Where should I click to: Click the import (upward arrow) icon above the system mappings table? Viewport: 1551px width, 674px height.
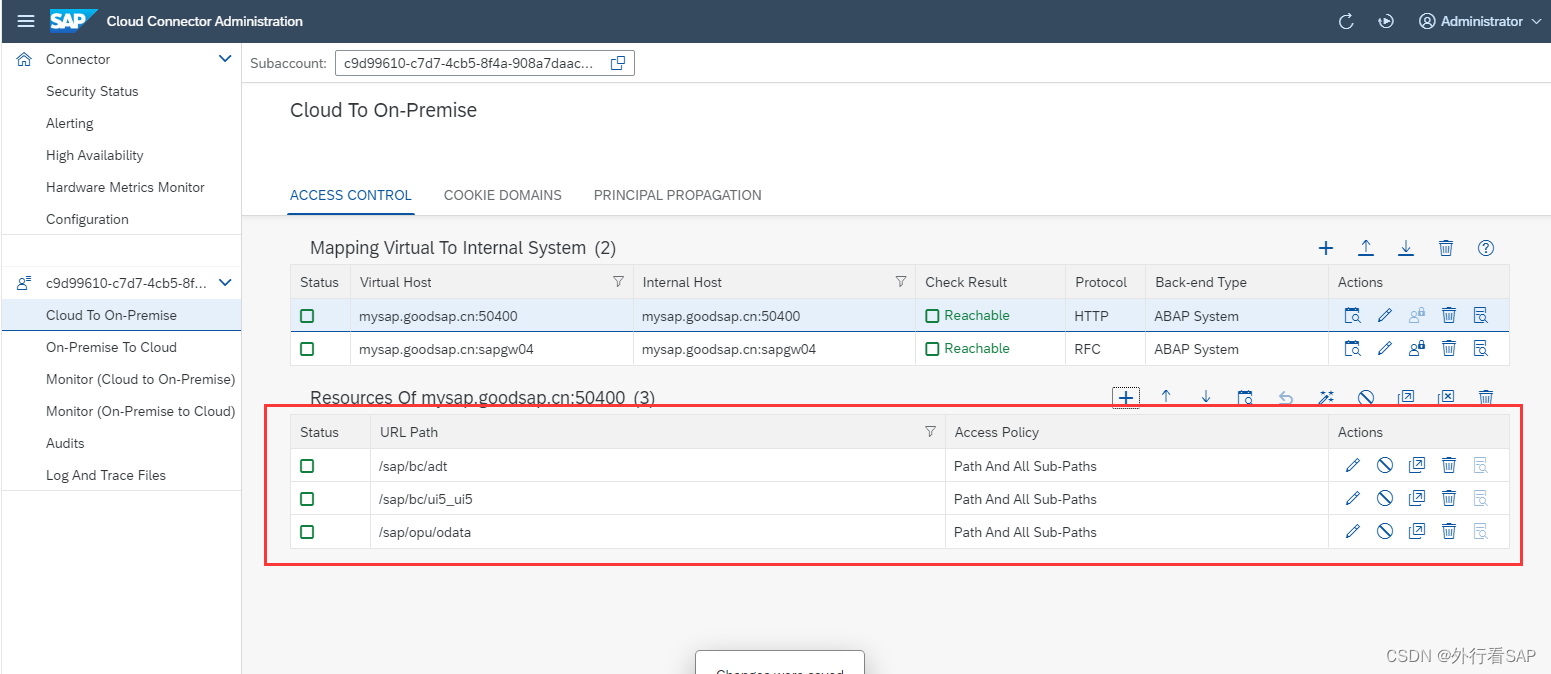coord(1366,248)
